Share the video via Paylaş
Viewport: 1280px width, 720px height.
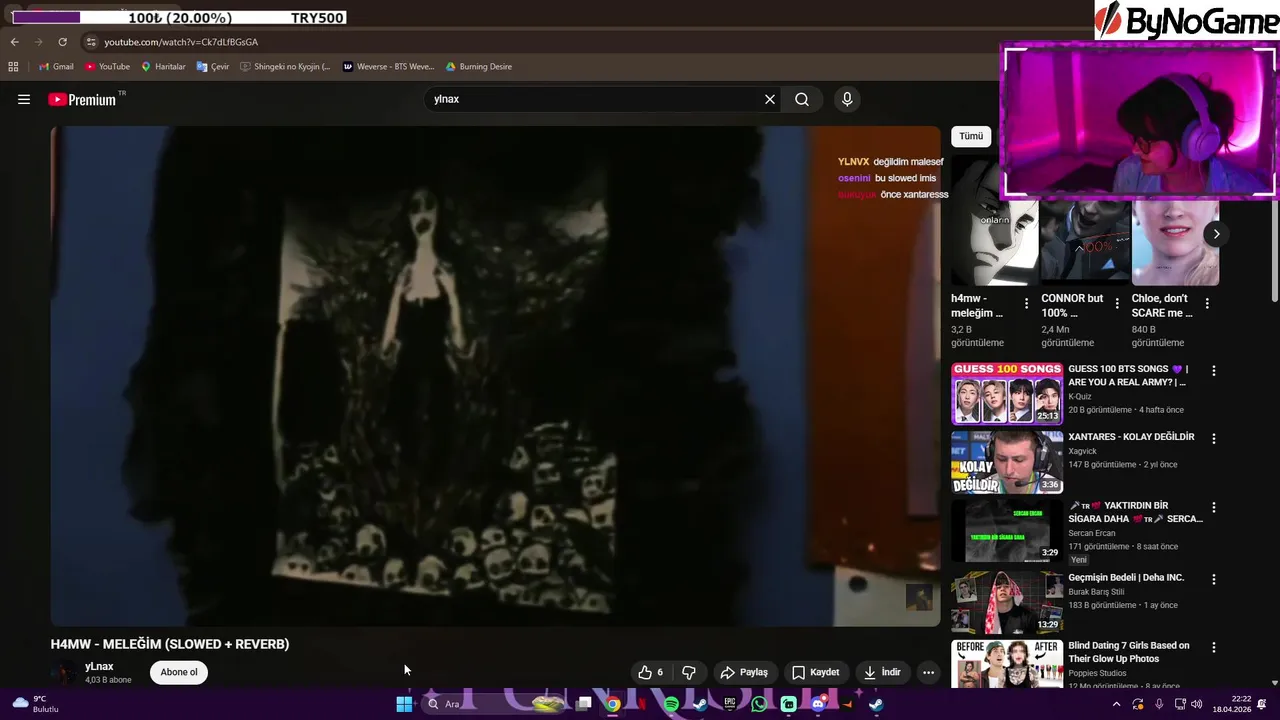click(x=744, y=672)
